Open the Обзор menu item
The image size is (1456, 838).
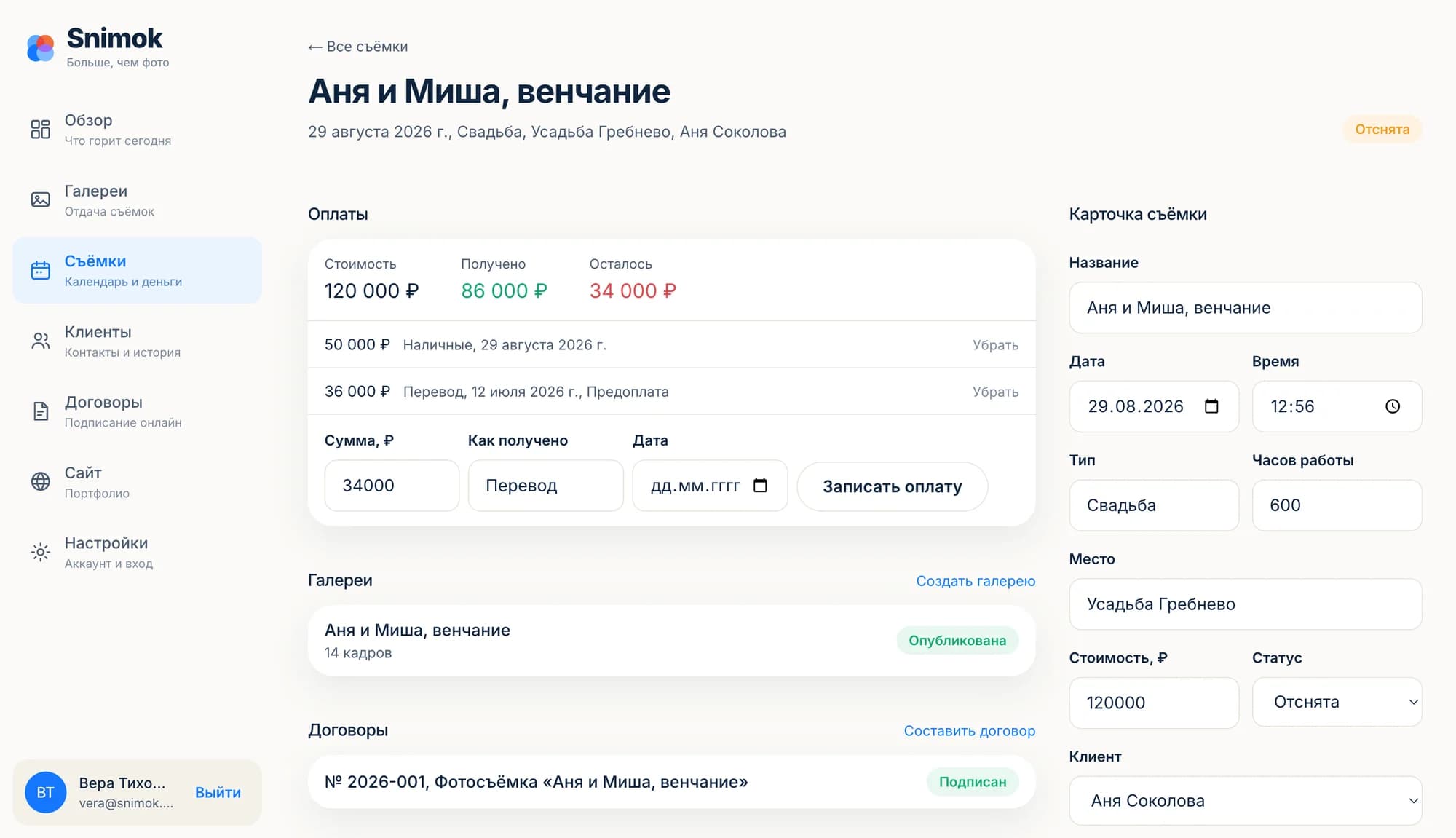(x=137, y=130)
